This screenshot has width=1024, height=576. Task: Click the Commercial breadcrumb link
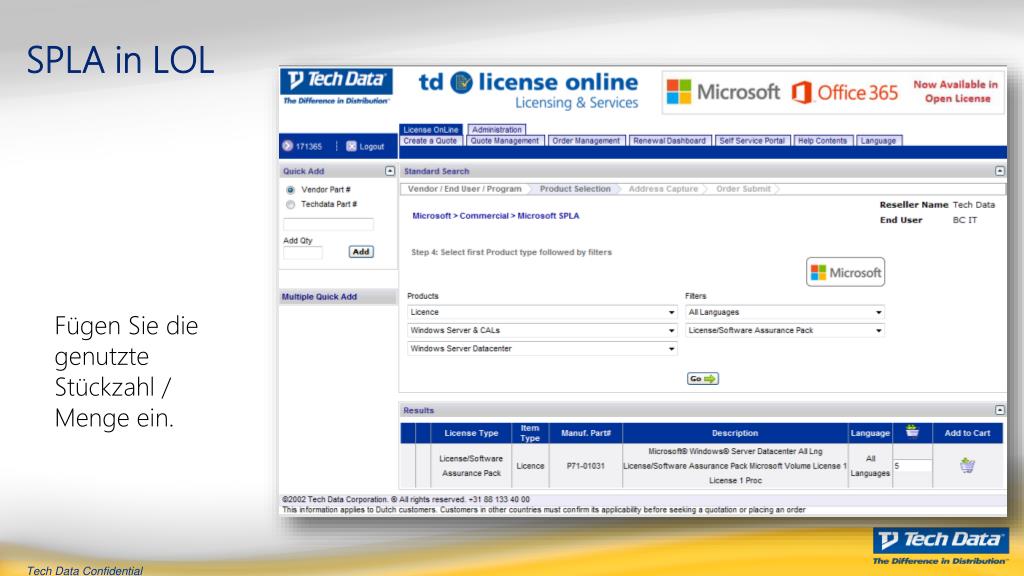click(484, 216)
